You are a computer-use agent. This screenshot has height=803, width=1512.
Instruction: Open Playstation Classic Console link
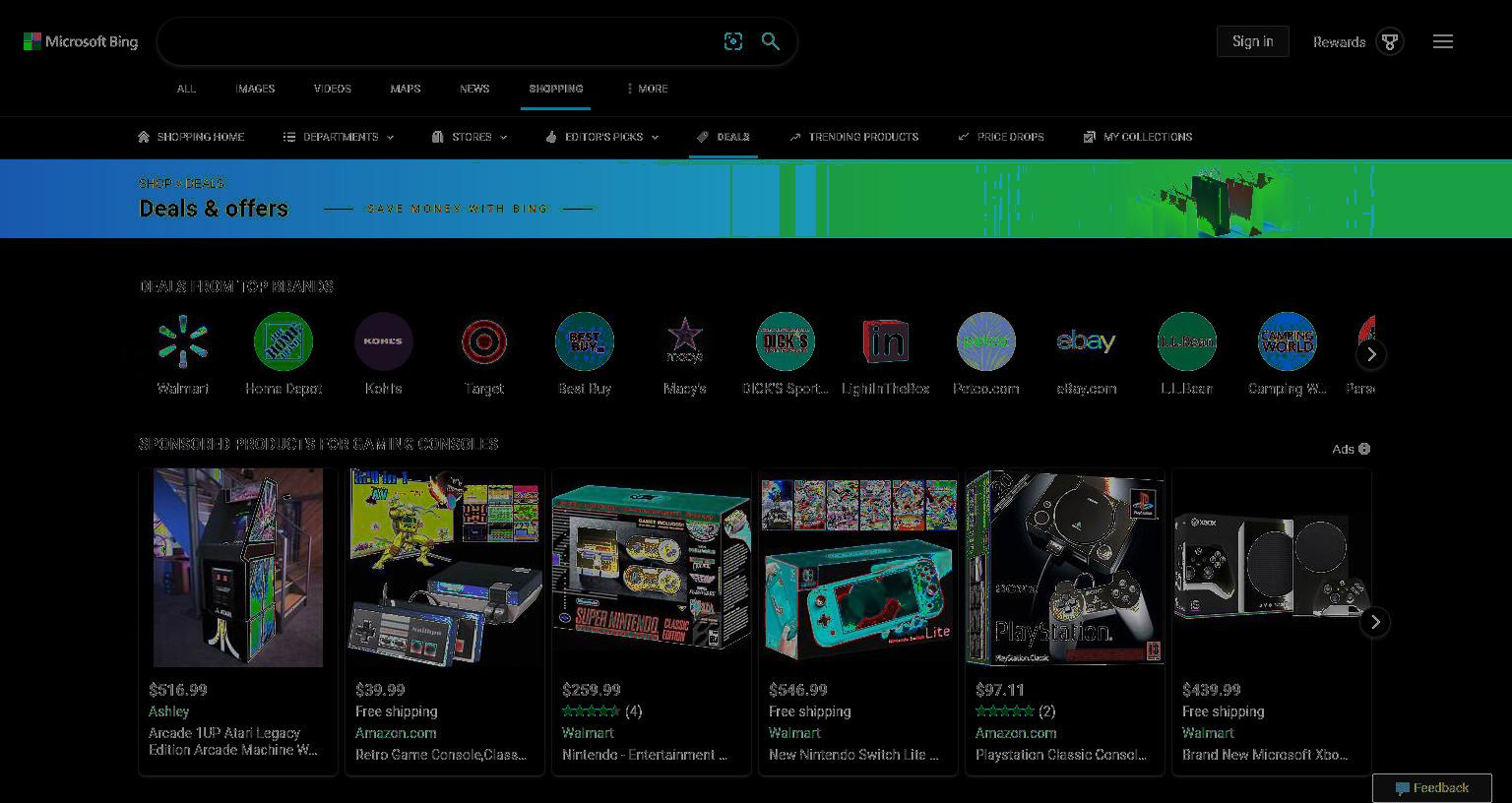pyautogui.click(x=1061, y=755)
